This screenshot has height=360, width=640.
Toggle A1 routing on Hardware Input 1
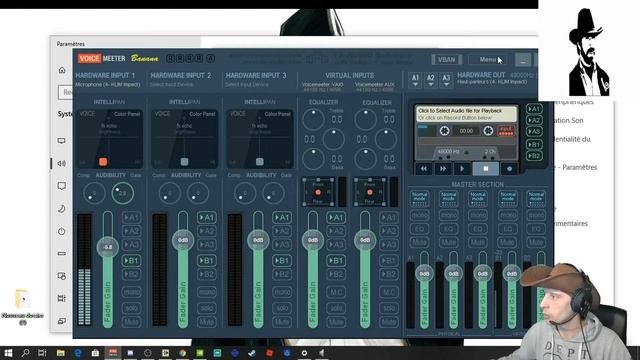(131, 218)
